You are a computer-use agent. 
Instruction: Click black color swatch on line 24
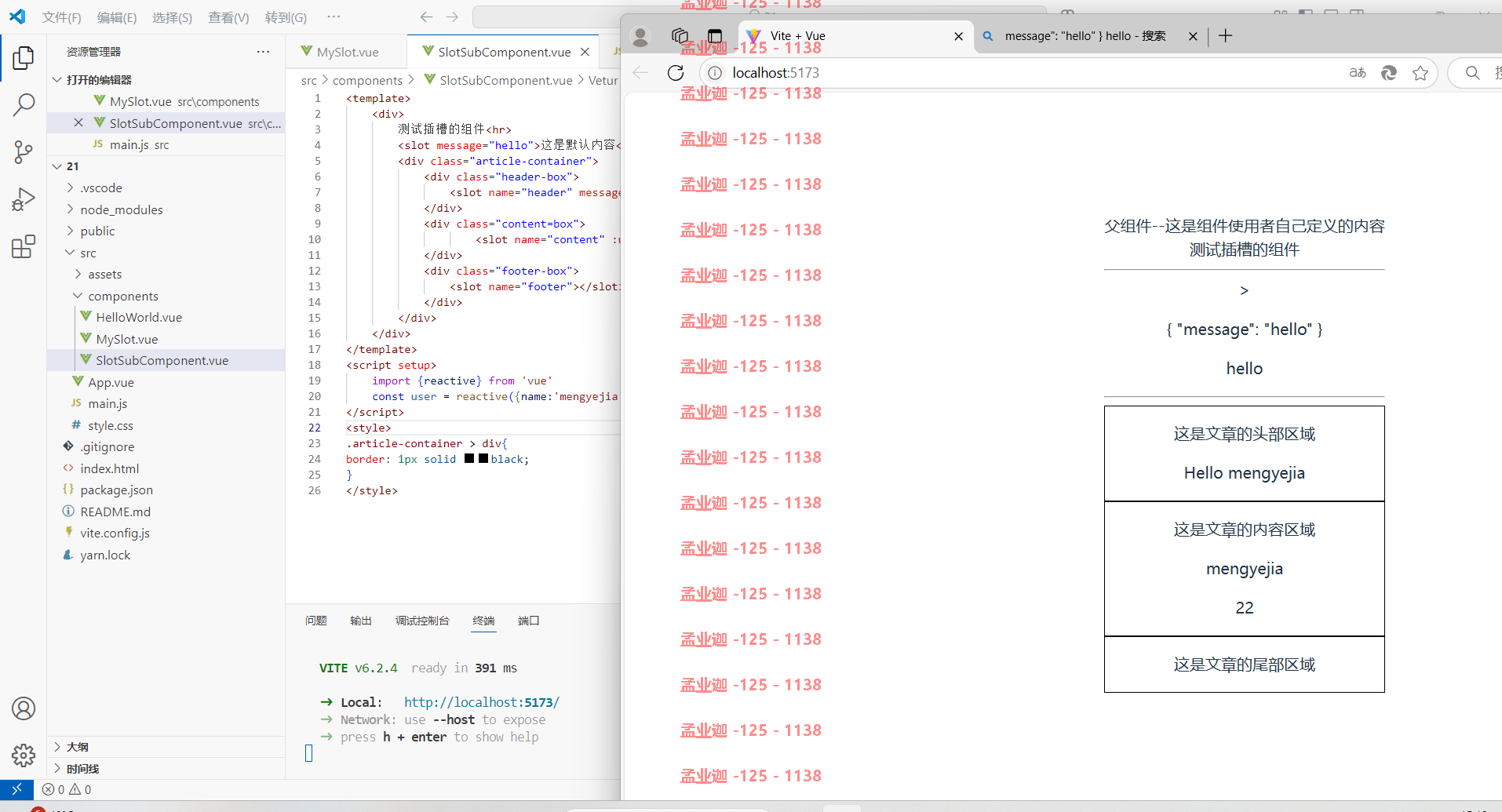[x=483, y=458]
